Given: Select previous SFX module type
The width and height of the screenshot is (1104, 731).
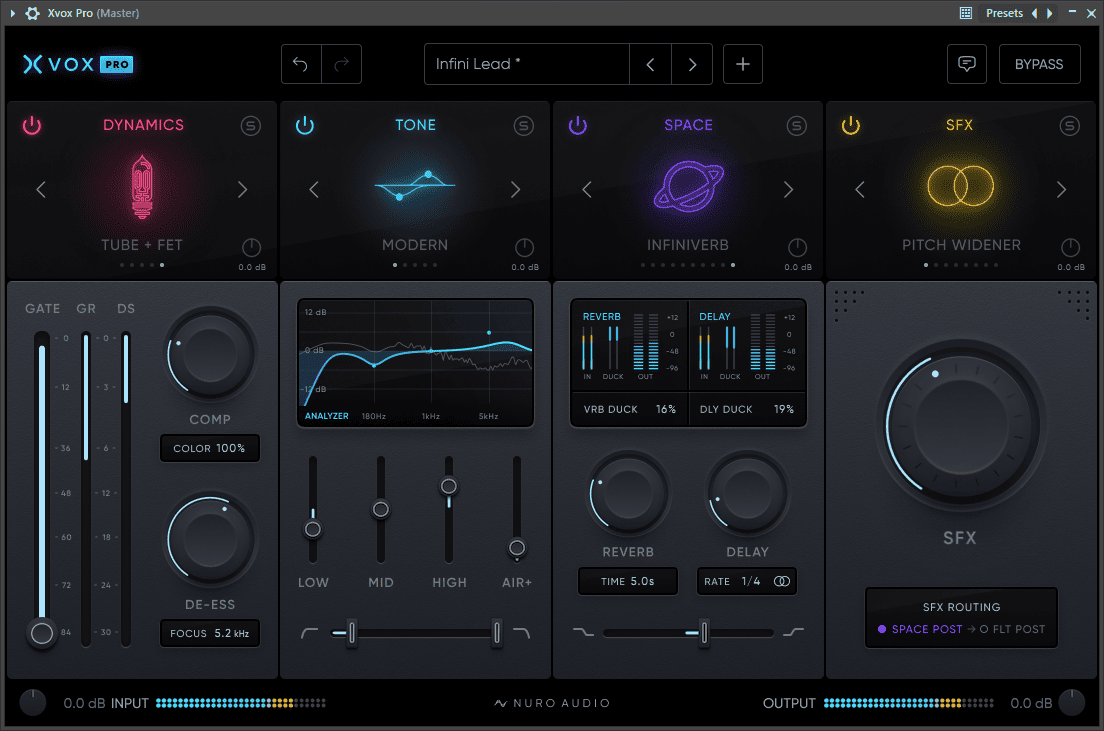Looking at the screenshot, I should (860, 189).
